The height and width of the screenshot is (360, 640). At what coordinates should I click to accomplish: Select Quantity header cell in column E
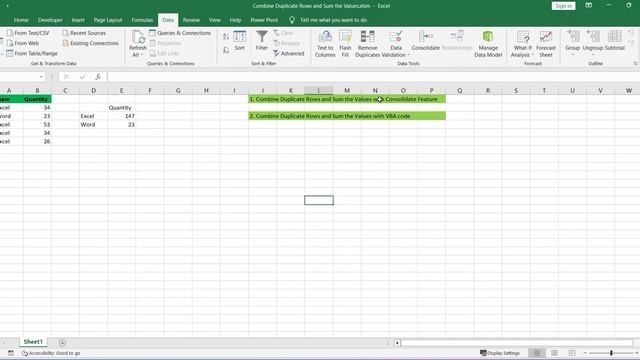[121, 107]
